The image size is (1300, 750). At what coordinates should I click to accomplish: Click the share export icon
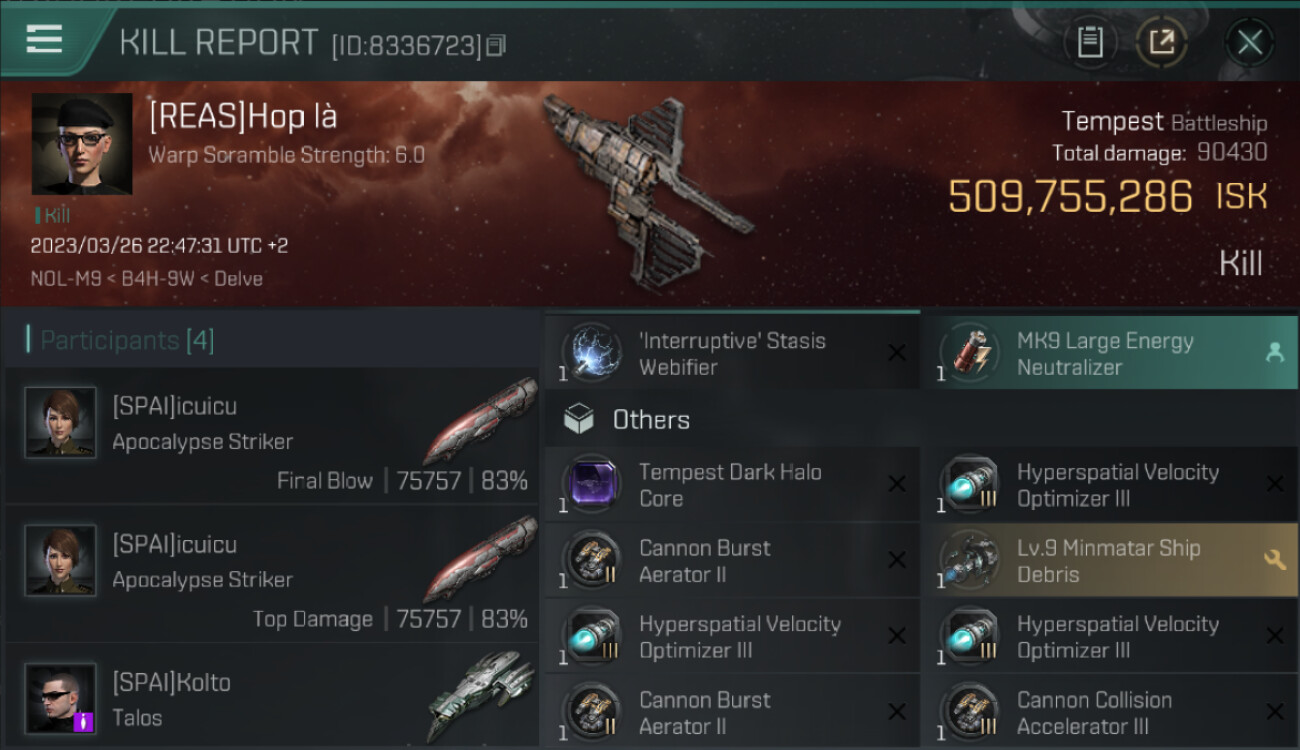tap(1161, 42)
